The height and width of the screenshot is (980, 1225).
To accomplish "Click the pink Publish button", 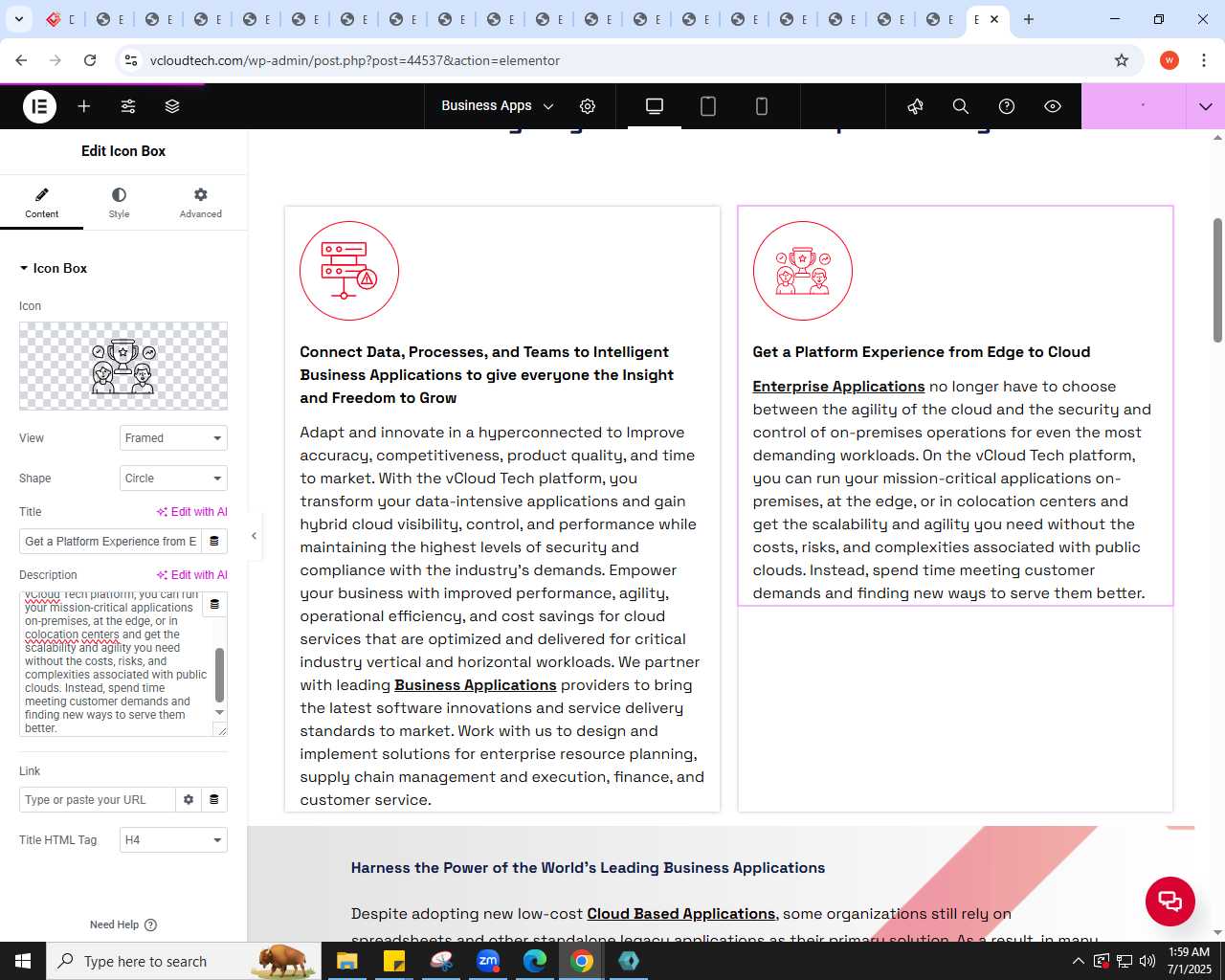I will coord(1134,106).
